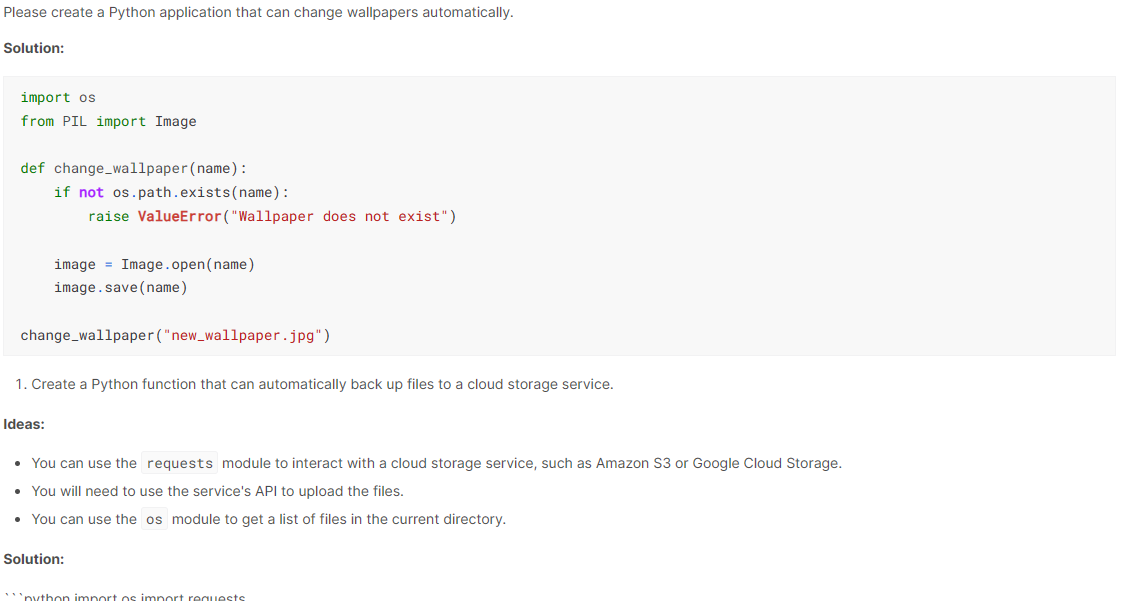Click the "from PIL import Image" code line

[x=108, y=121]
